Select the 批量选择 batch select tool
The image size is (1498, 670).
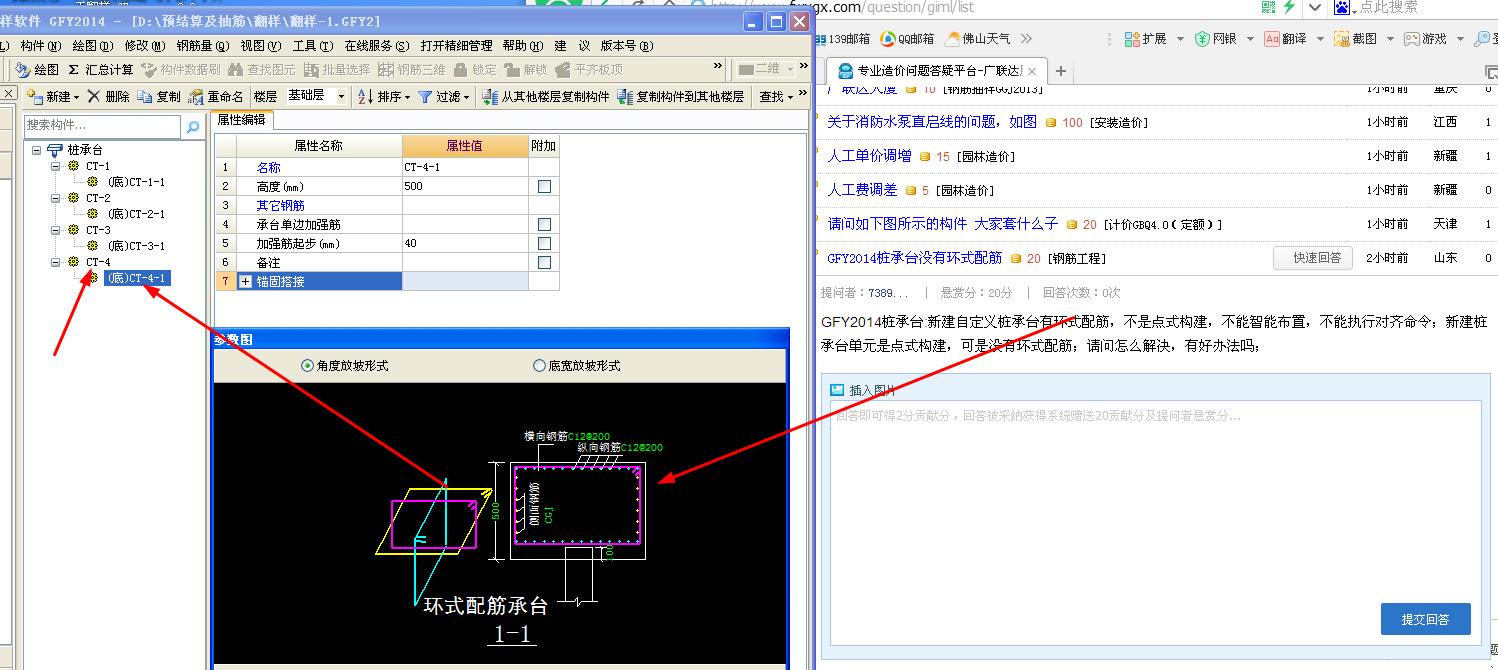point(336,70)
